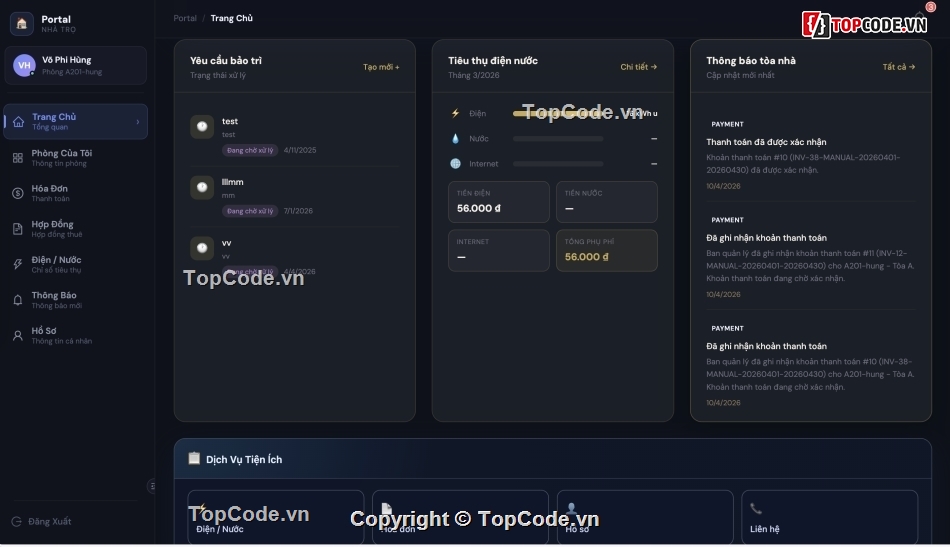Click the INTERNET cost box

pos(499,250)
